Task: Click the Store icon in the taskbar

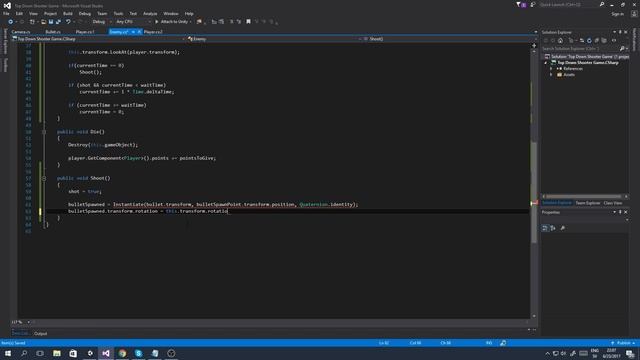Action: tap(73, 353)
